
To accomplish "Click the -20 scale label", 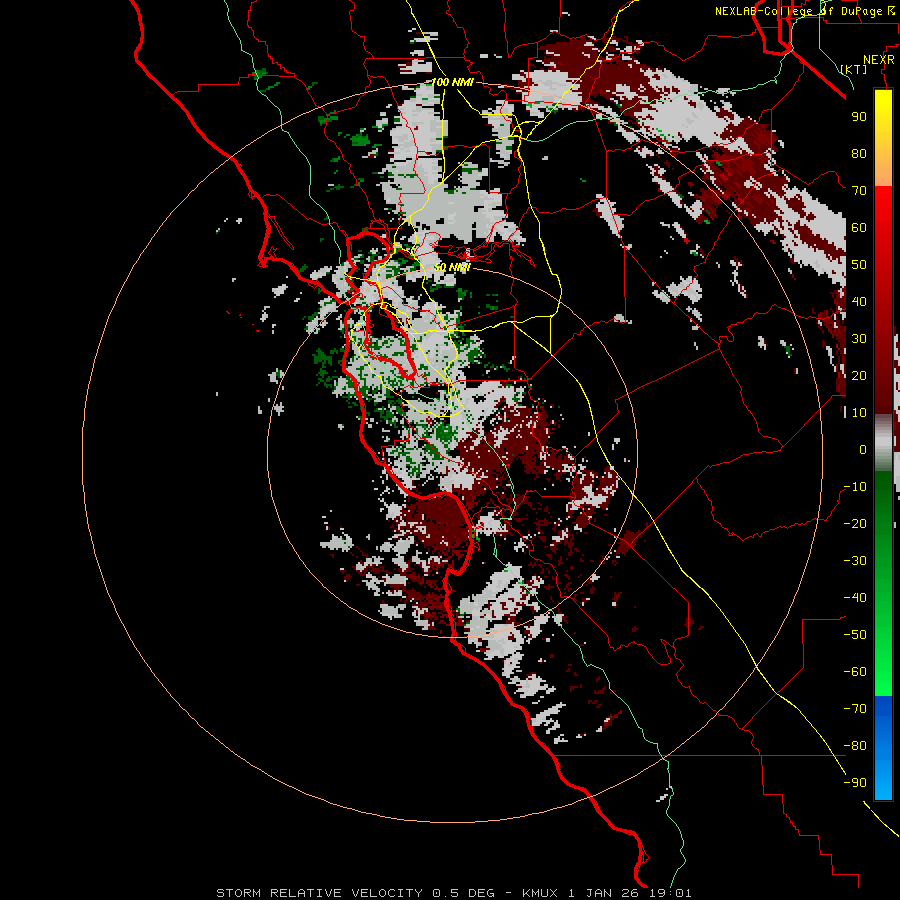I will pos(855,523).
